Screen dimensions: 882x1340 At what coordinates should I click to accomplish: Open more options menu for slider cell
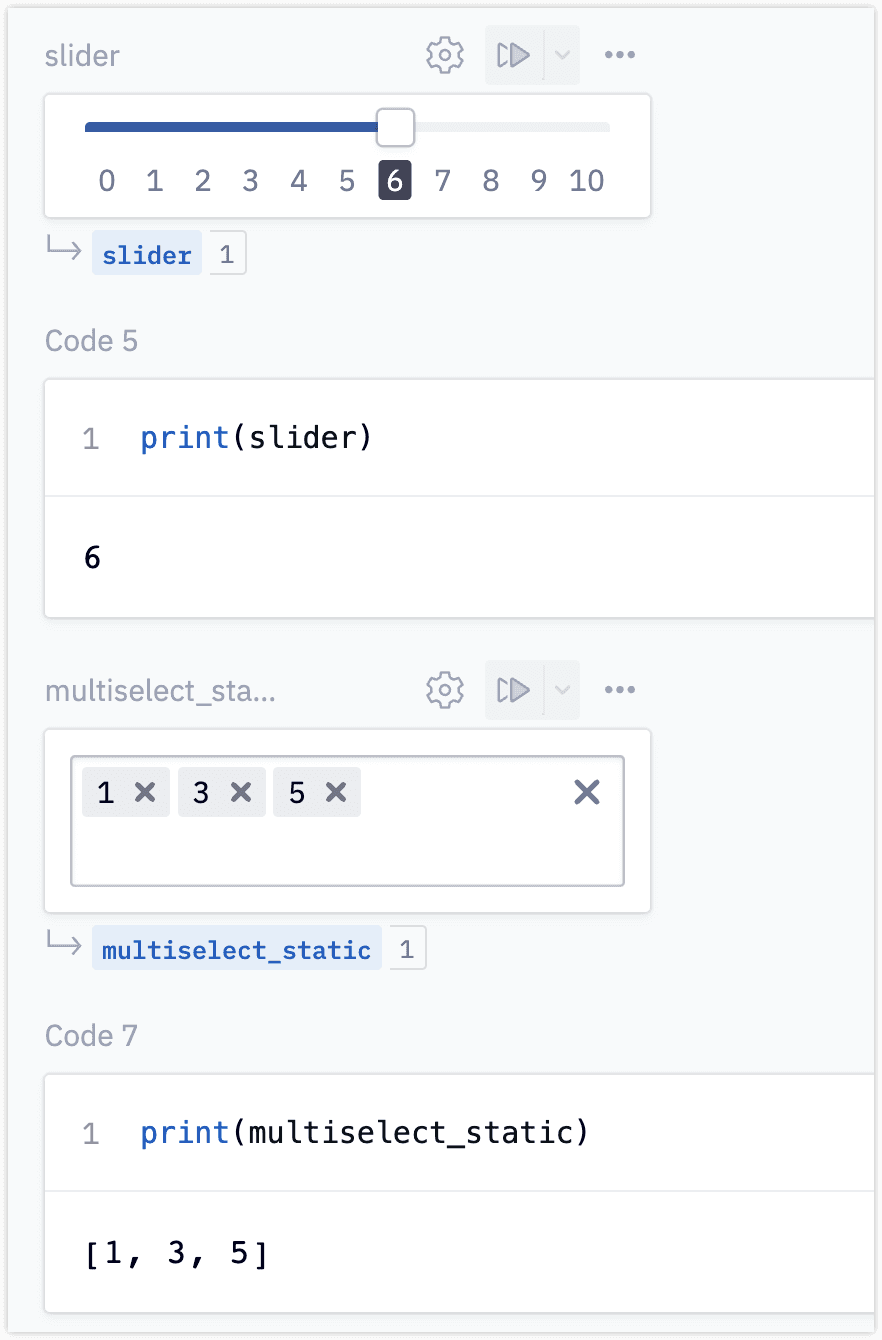[620, 55]
